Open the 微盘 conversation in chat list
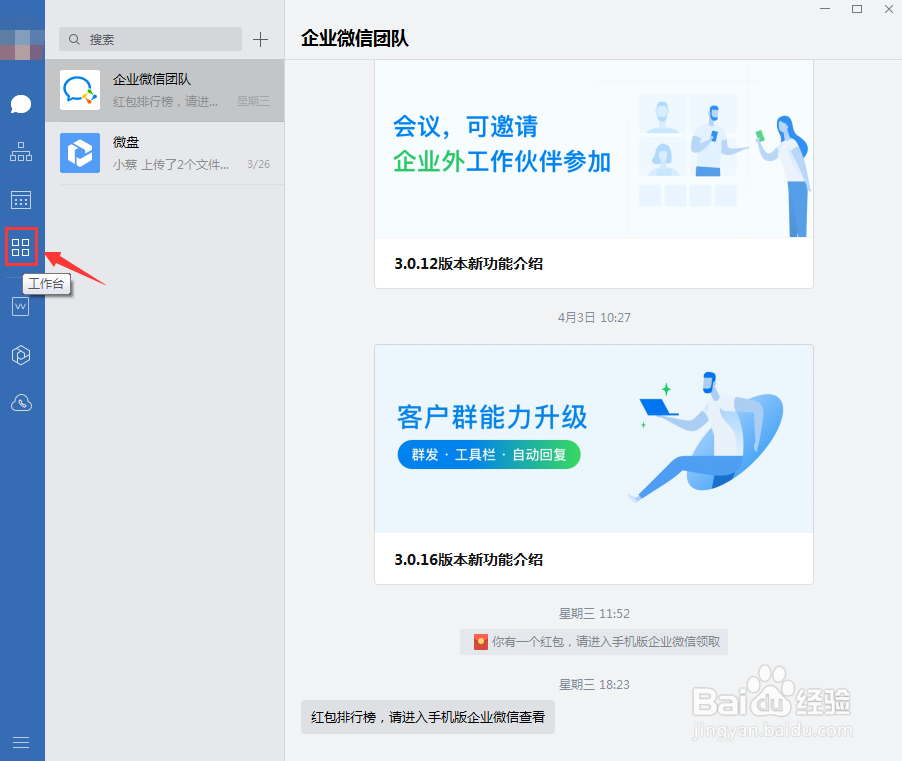 (165, 153)
